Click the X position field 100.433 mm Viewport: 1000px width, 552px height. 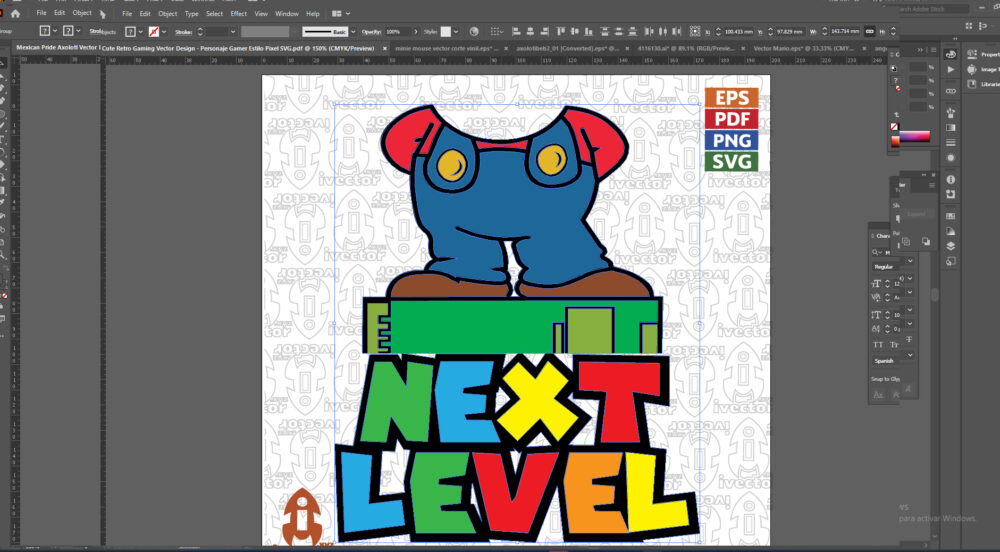click(739, 31)
